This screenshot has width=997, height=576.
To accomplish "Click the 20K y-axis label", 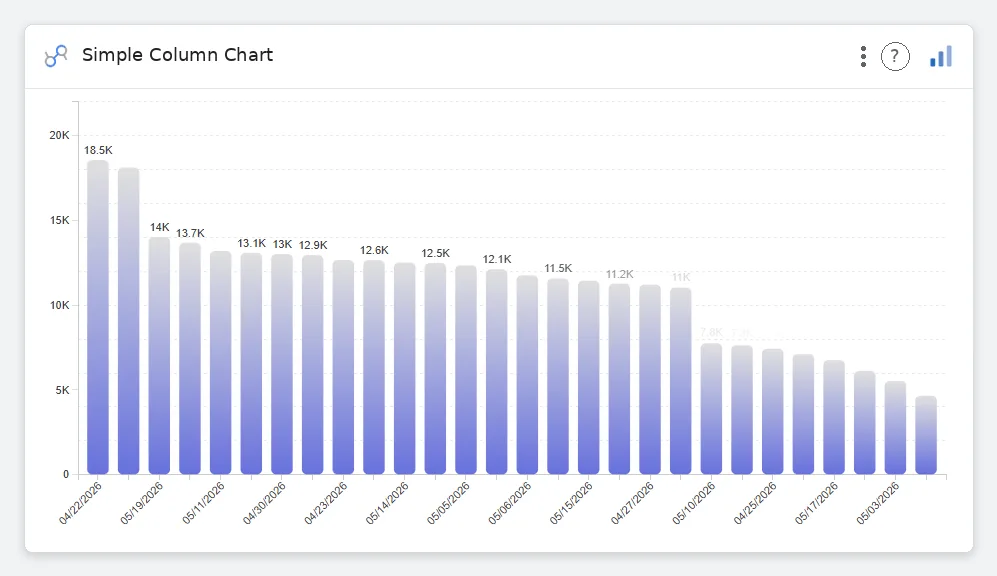I will tap(60, 135).
